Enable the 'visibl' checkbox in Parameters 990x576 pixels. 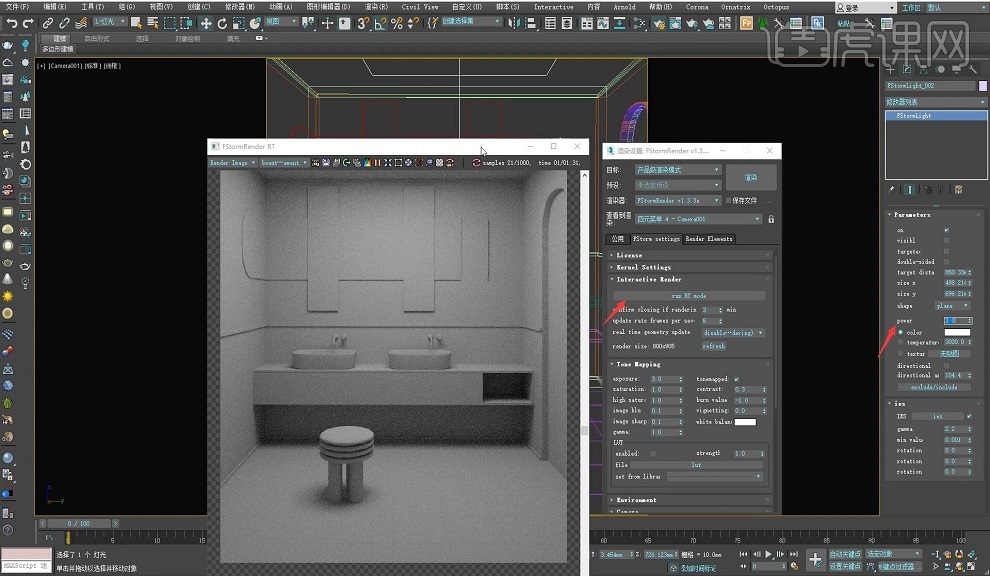tap(946, 241)
